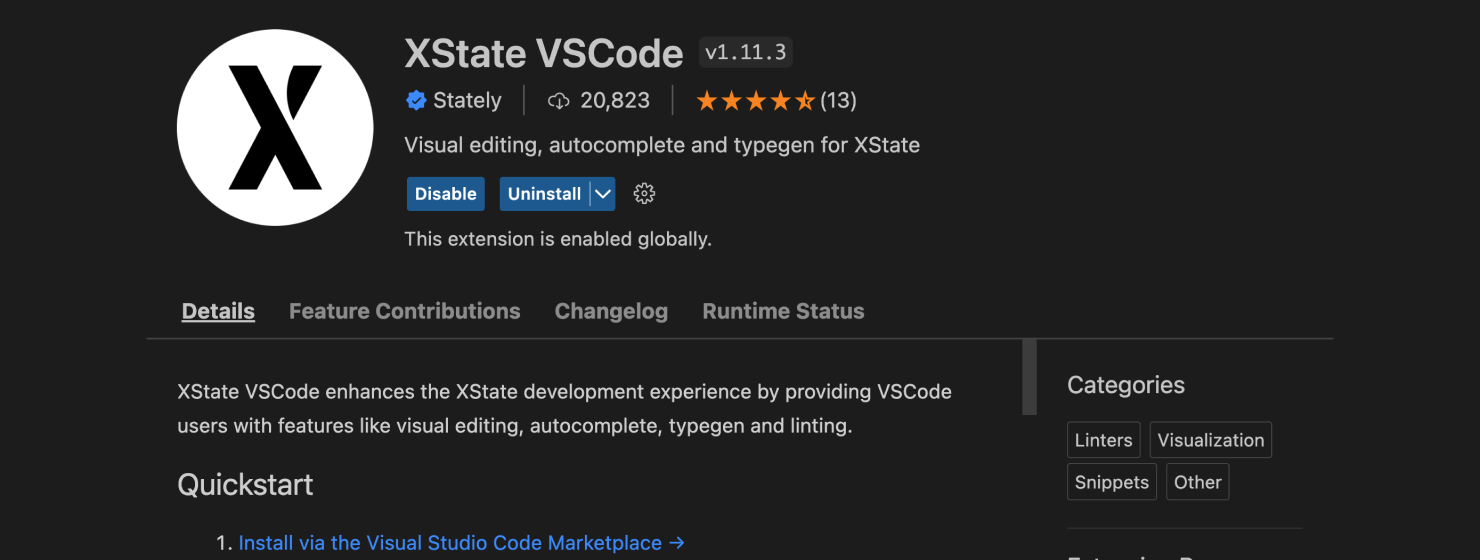Image resolution: width=1480 pixels, height=560 pixels.
Task: Open the Changelog tab
Action: (x=611, y=311)
